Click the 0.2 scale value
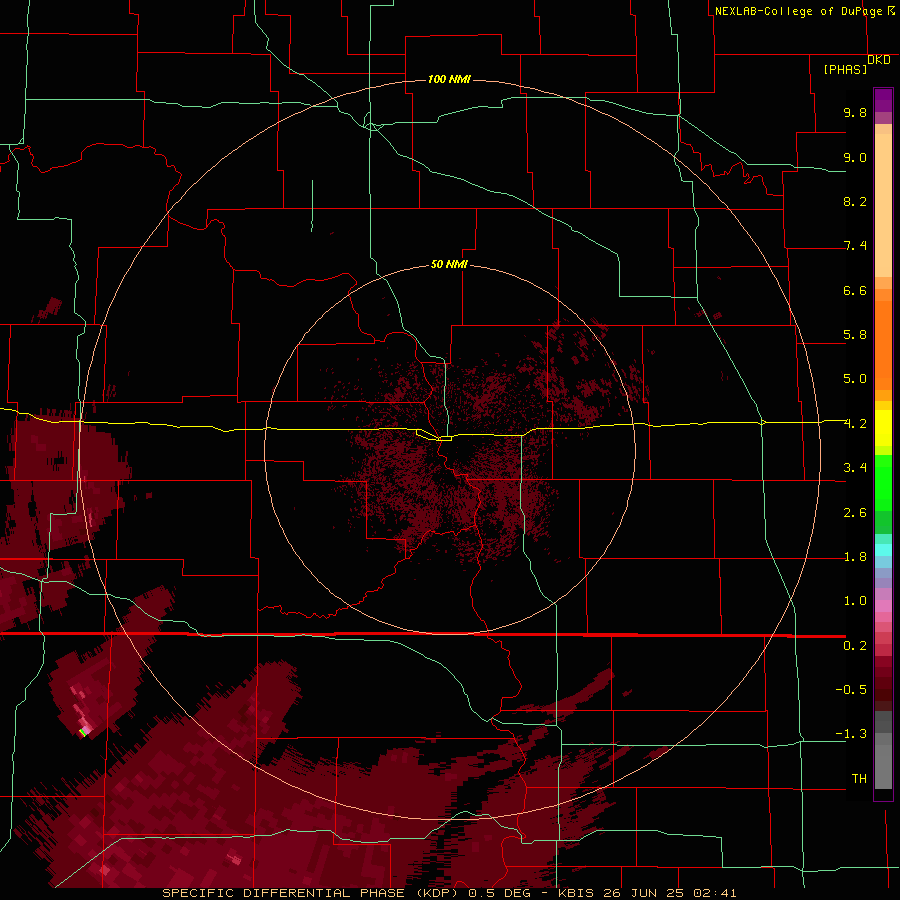The height and width of the screenshot is (900, 900). click(x=855, y=646)
